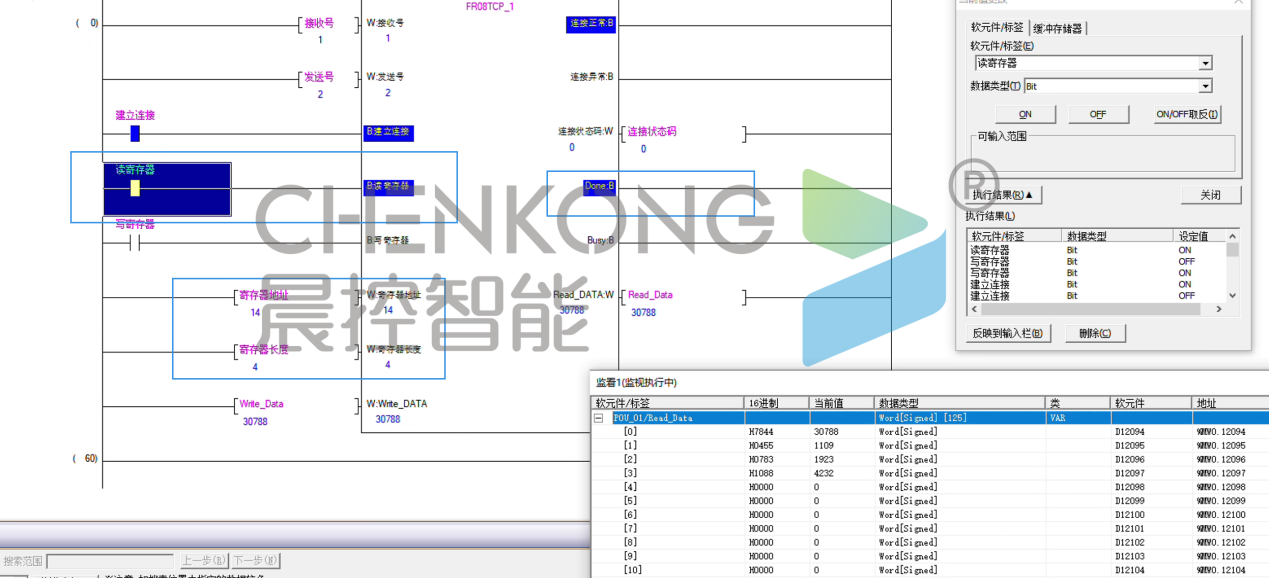Viewport: 1269px width, 578px height.
Task: Select the highlighted 读寄存器 contact
Action: click(135, 188)
